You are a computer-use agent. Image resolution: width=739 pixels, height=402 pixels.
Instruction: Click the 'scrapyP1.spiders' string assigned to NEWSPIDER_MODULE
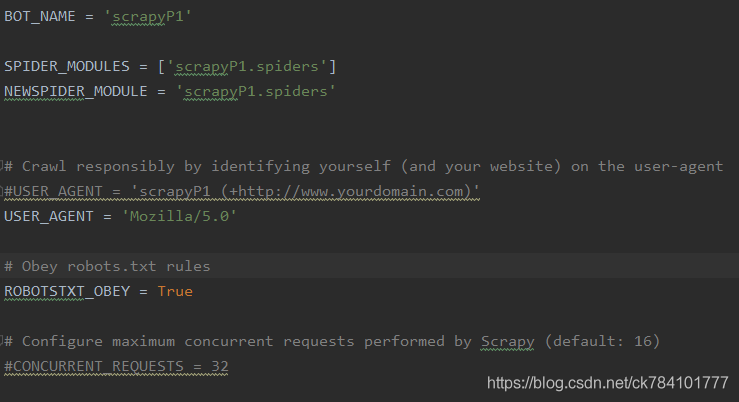click(257, 91)
